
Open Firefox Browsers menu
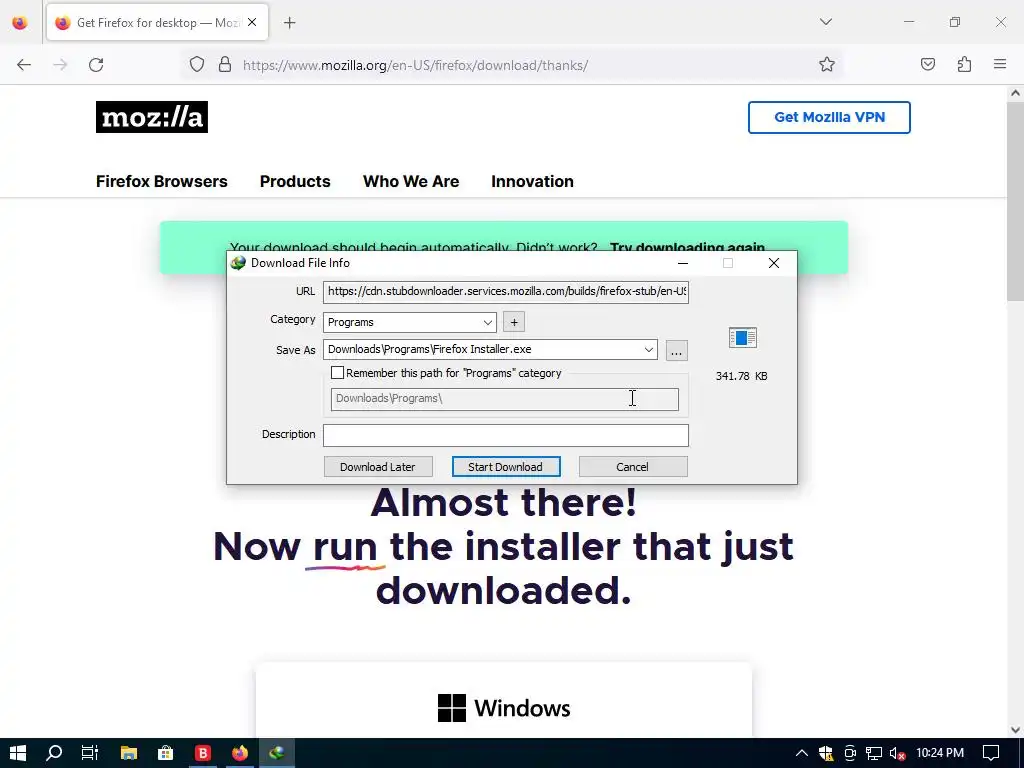[161, 182]
